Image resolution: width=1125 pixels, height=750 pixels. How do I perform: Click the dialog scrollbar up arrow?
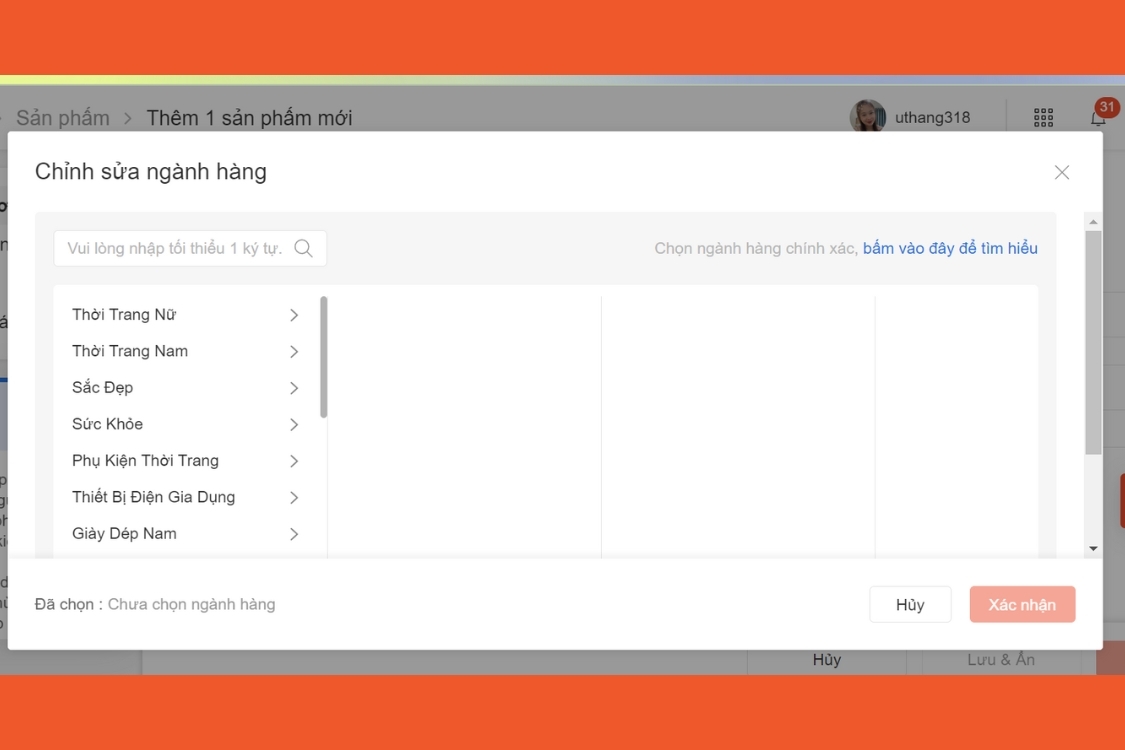pyautogui.click(x=1093, y=222)
